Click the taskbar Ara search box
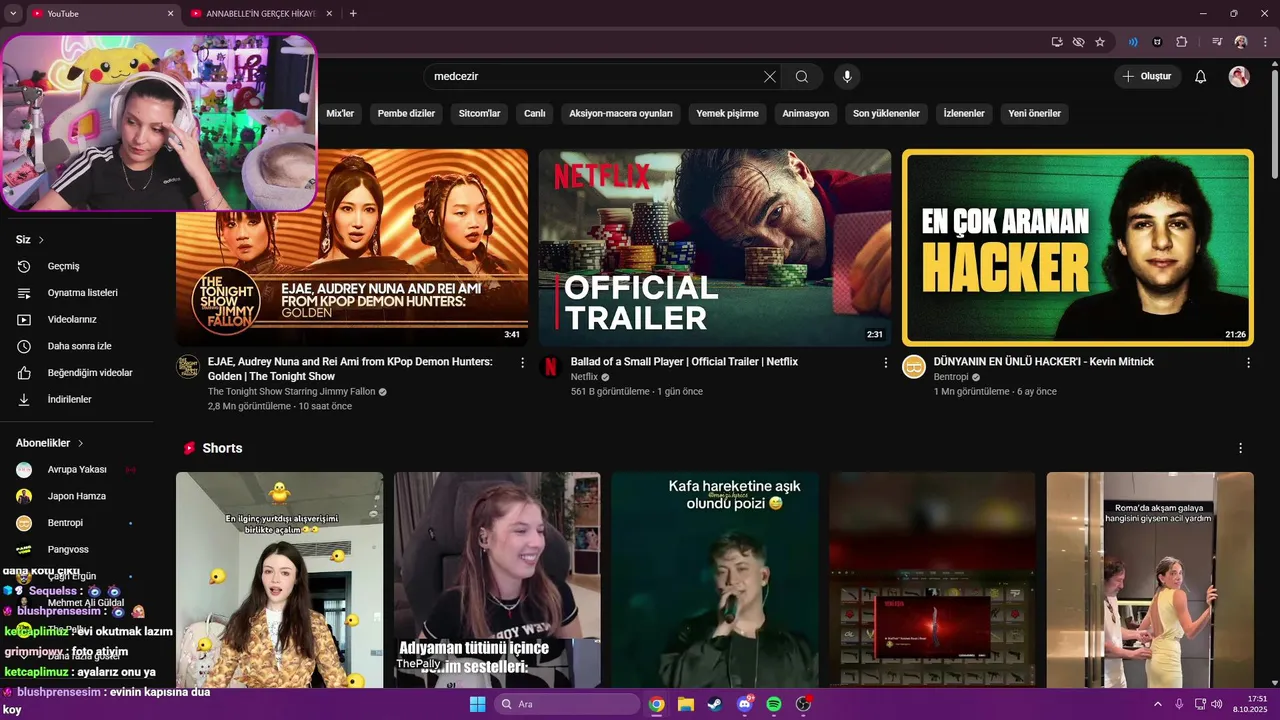 [568, 704]
